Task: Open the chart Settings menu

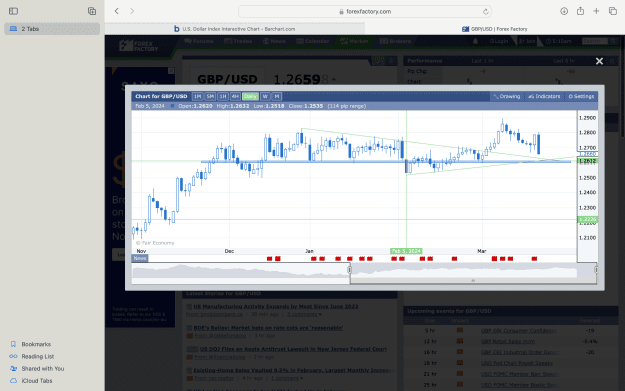Action: tap(581, 96)
